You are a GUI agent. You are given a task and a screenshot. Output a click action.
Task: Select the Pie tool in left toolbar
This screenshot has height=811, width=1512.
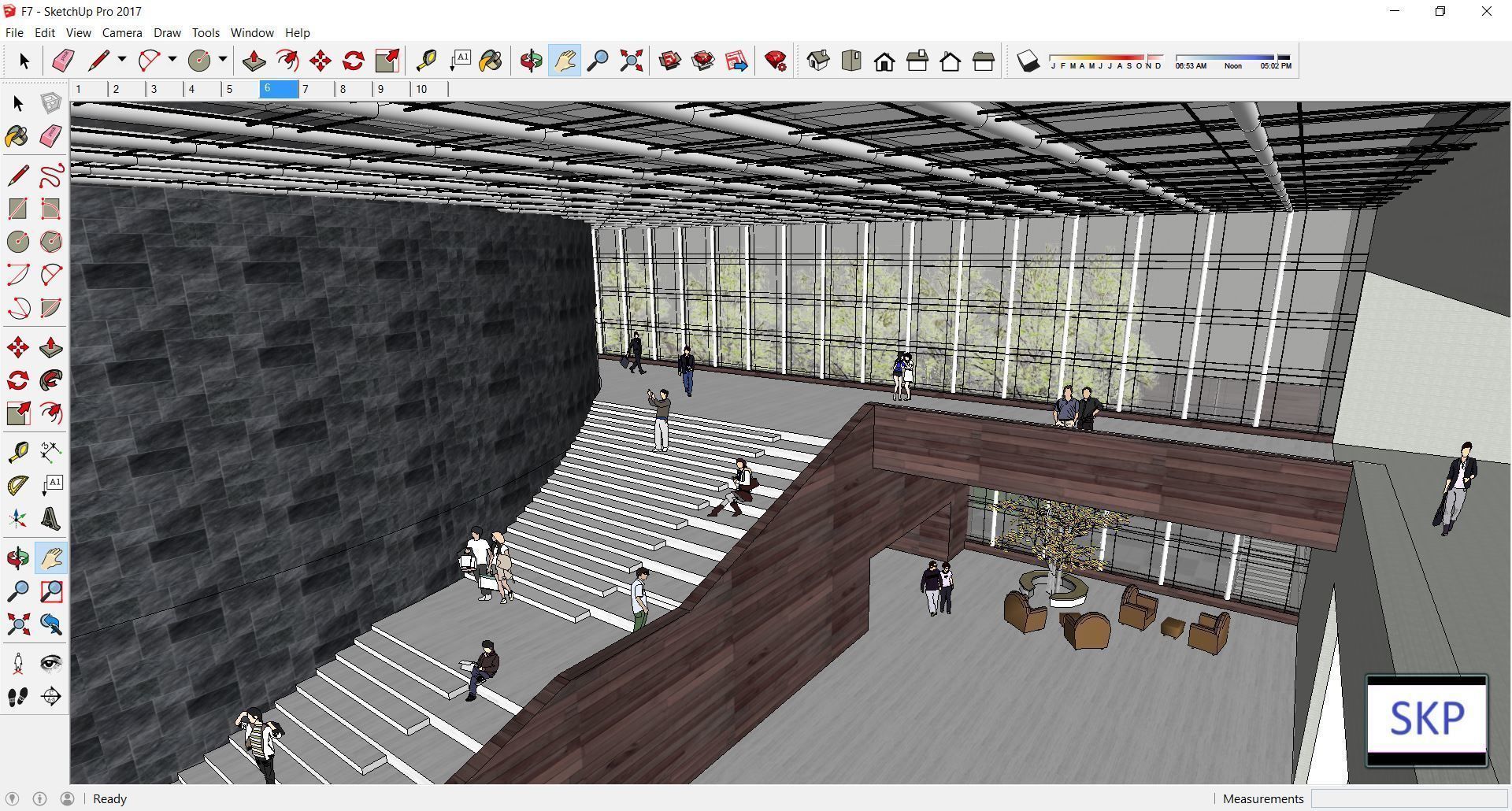tap(51, 307)
